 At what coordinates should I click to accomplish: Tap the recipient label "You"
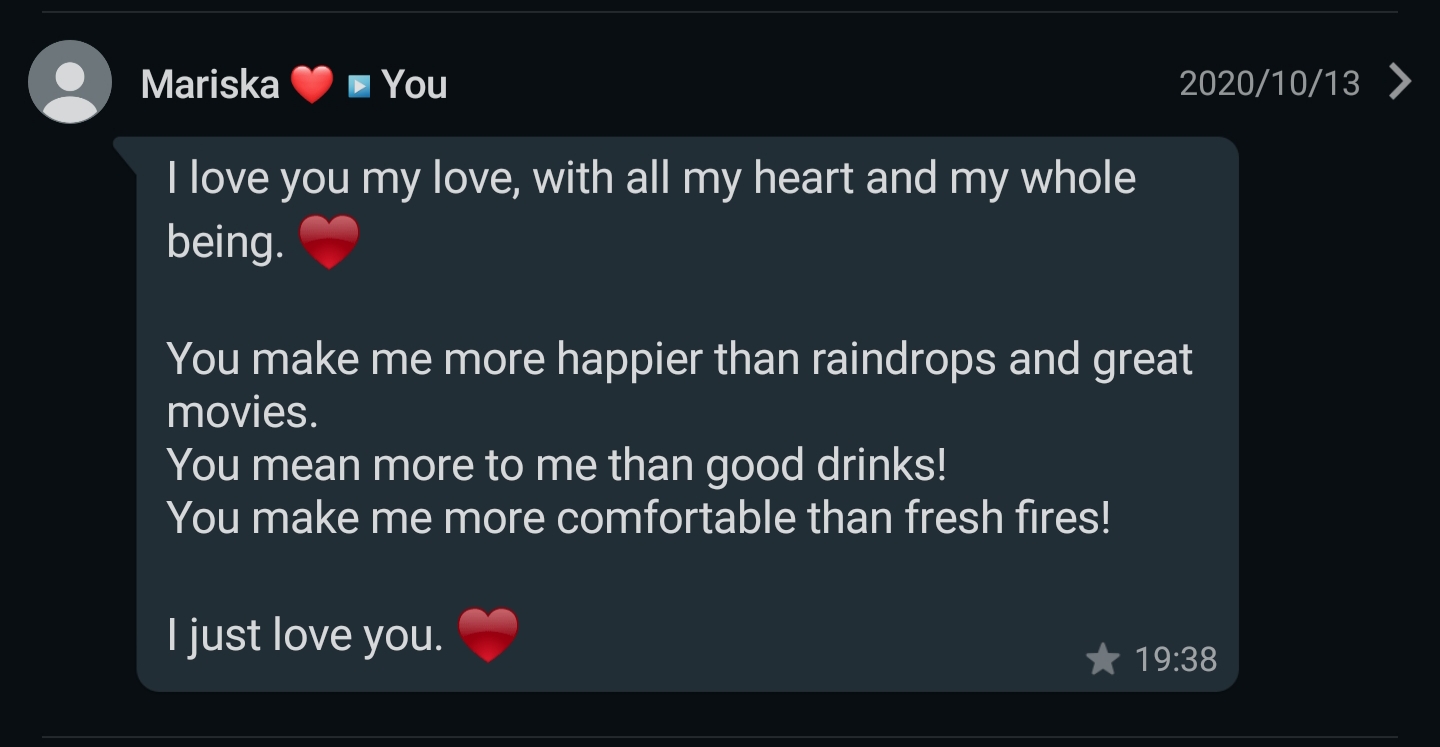pyautogui.click(x=414, y=84)
